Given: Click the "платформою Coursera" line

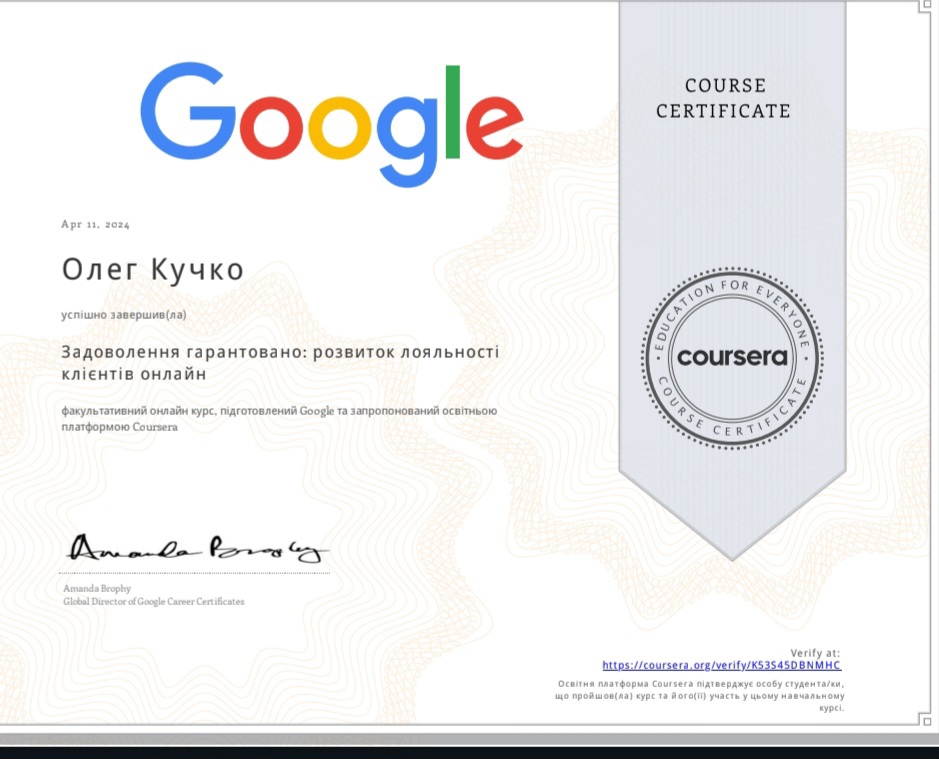Looking at the screenshot, I should pyautogui.click(x=119, y=427).
